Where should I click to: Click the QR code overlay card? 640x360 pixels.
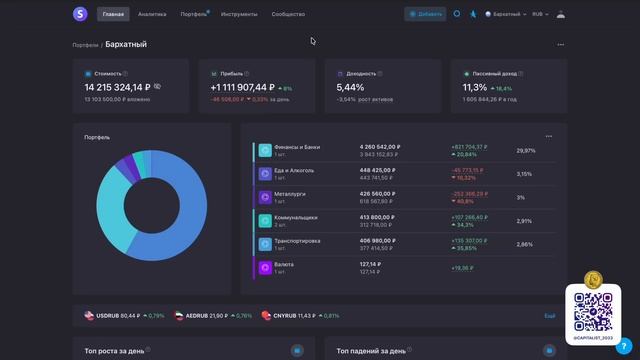click(593, 314)
